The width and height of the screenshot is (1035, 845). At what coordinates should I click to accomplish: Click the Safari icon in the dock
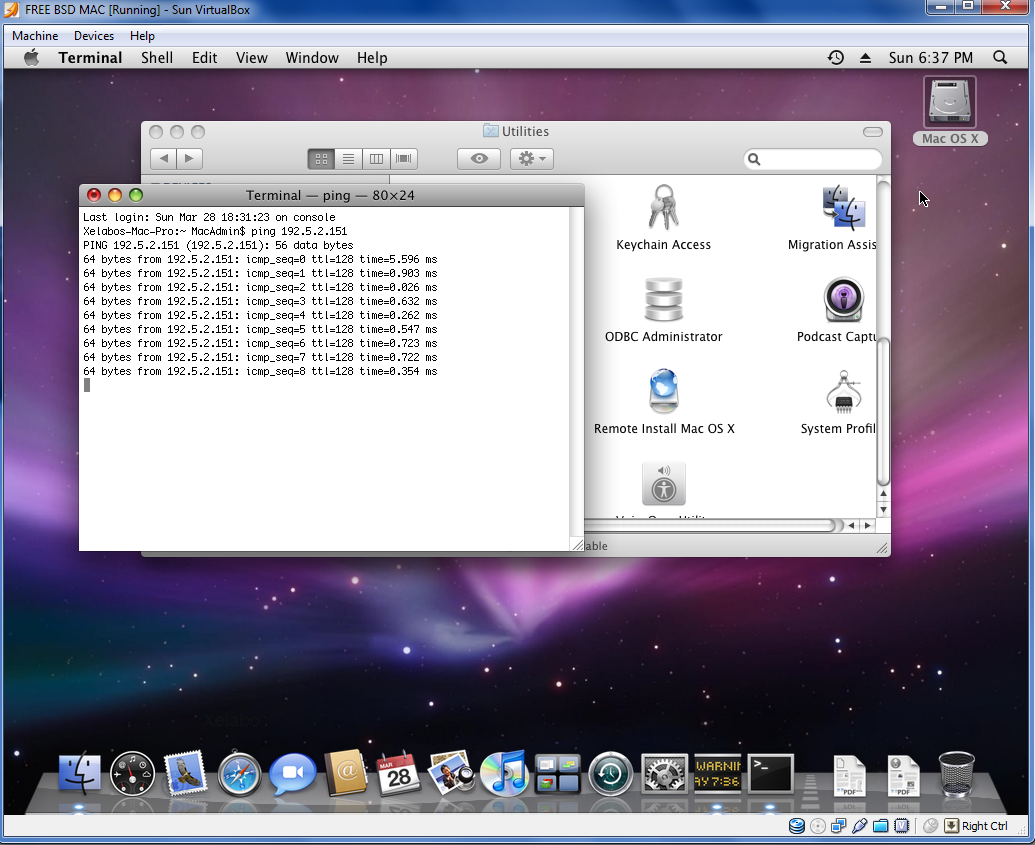click(x=239, y=773)
